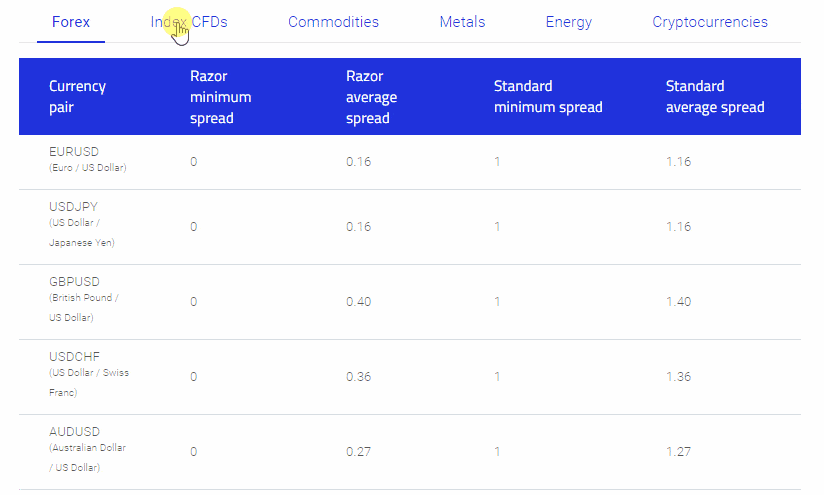
Task: Switch to the Energy tab
Action: pyautogui.click(x=569, y=22)
